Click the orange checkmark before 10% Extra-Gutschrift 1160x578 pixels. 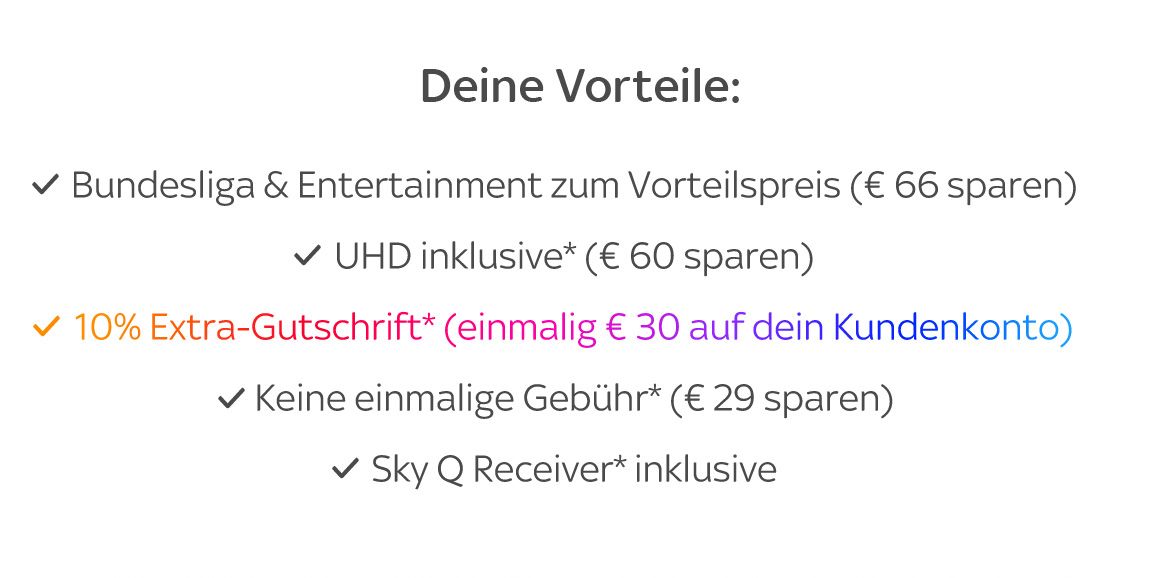47,327
